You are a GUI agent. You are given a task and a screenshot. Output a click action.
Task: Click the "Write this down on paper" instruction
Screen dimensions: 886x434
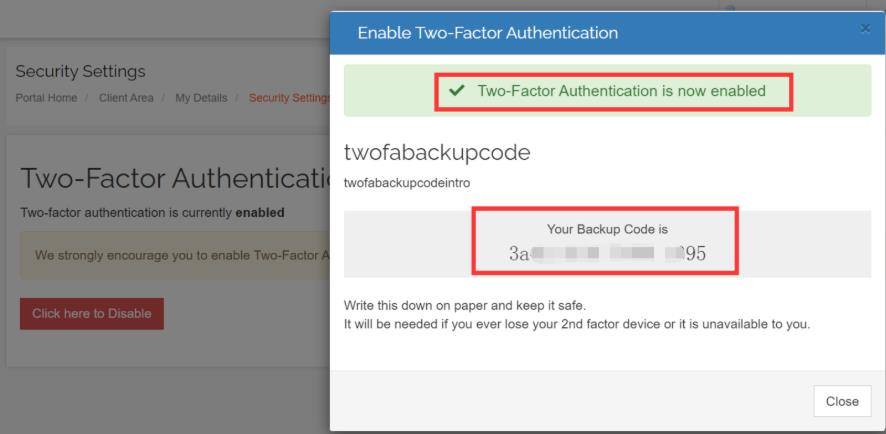click(478, 305)
